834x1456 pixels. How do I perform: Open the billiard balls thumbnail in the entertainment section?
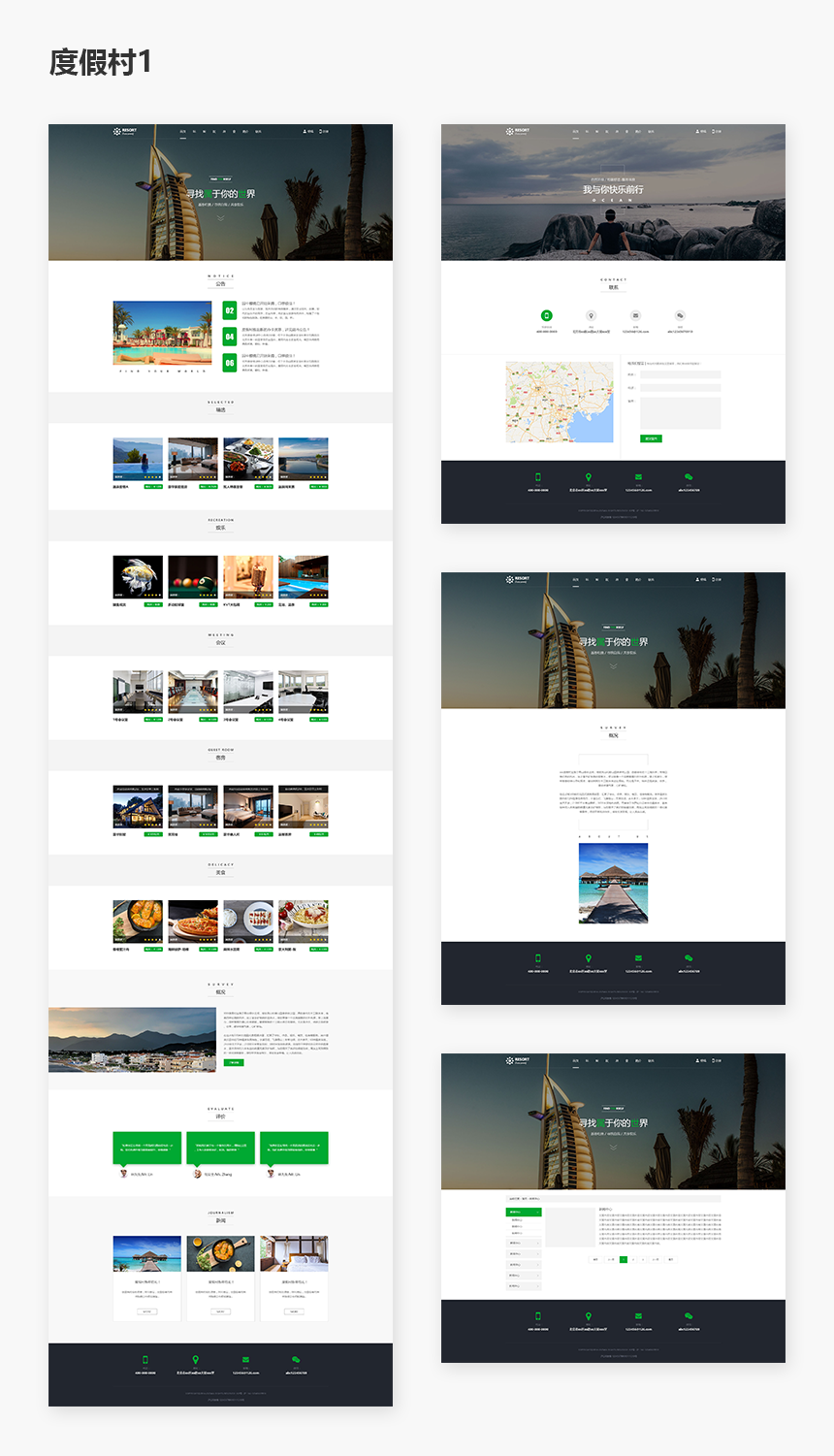coord(193,577)
